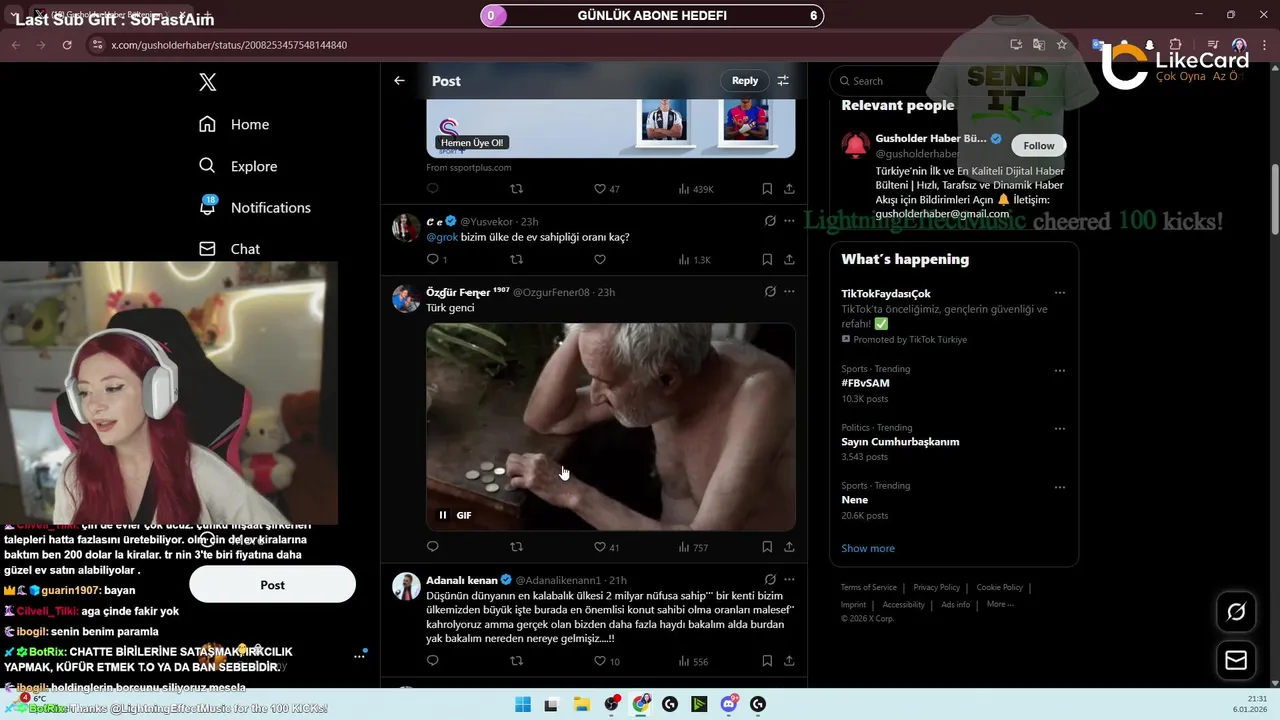Screen dimensions: 1280x720
Task: Open the more menu on Adanalı kenan post
Action: [x=789, y=579]
